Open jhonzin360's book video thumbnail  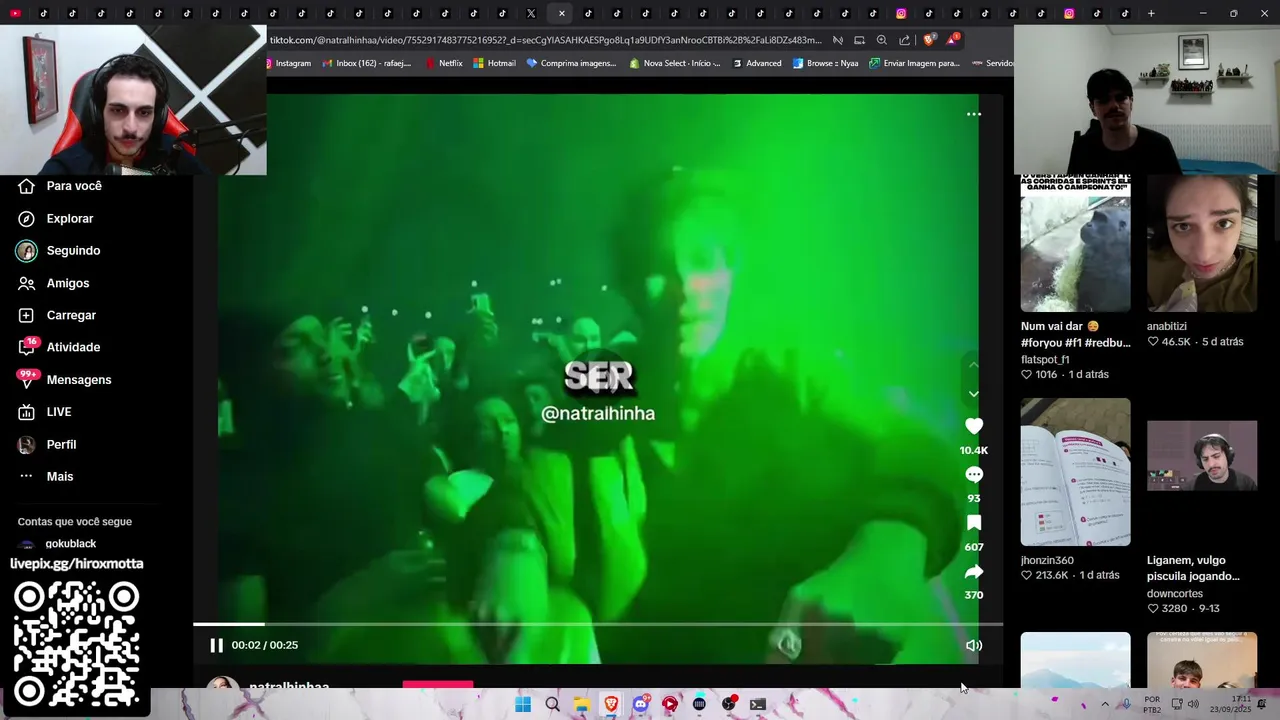(1075, 472)
